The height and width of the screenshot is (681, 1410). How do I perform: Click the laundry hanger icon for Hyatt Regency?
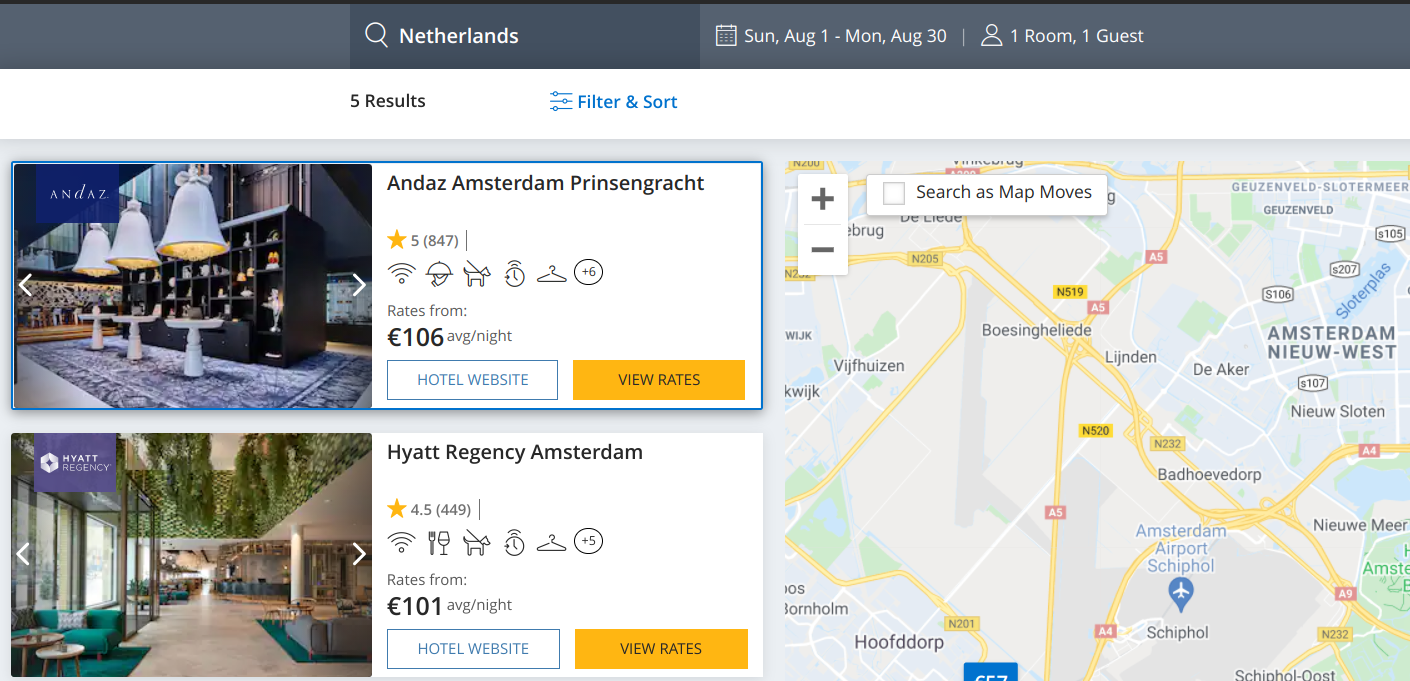(x=552, y=542)
